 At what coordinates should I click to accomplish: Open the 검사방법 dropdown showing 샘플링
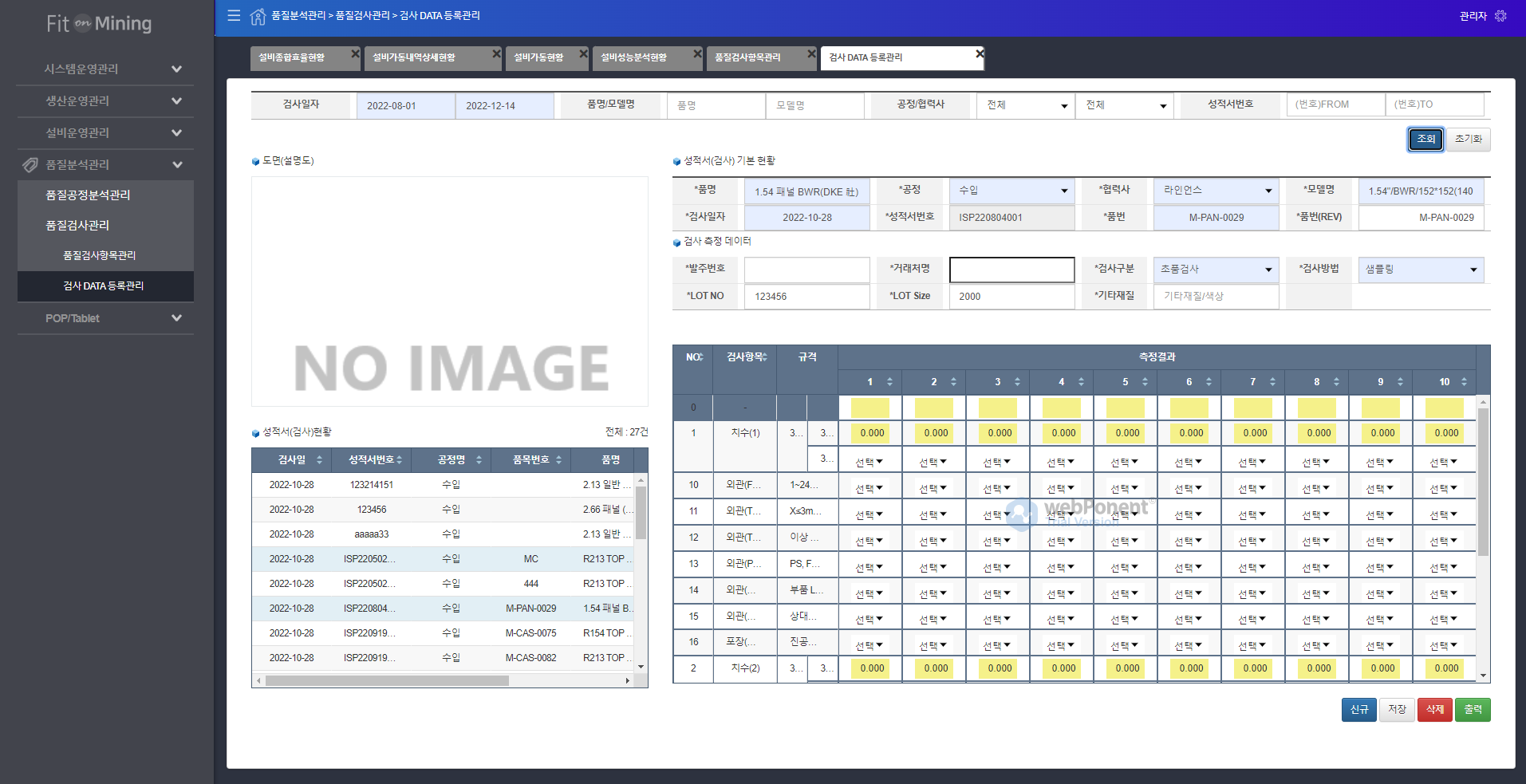coord(1421,270)
